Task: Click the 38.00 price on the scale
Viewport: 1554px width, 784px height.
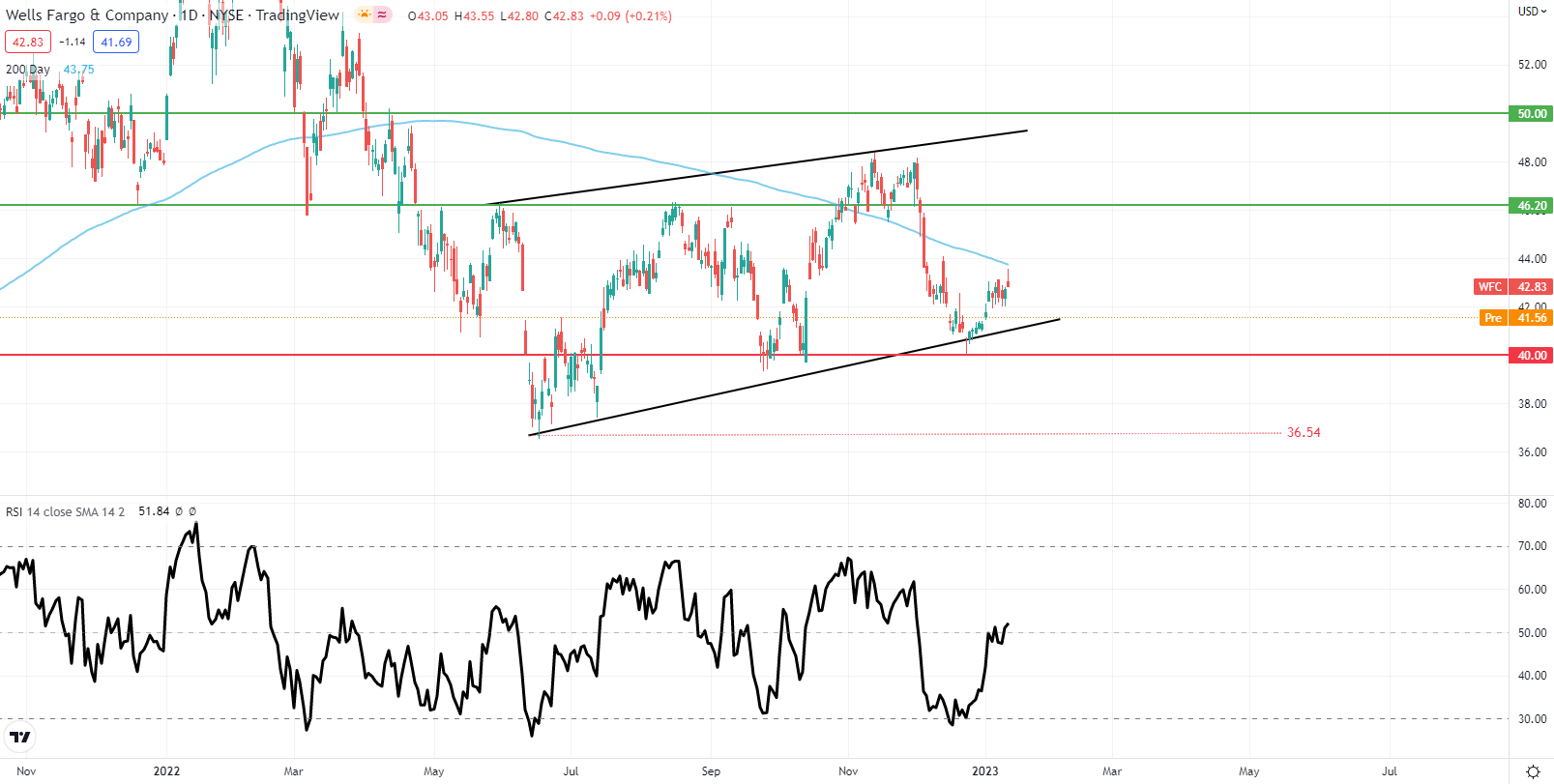Action: click(x=1532, y=404)
